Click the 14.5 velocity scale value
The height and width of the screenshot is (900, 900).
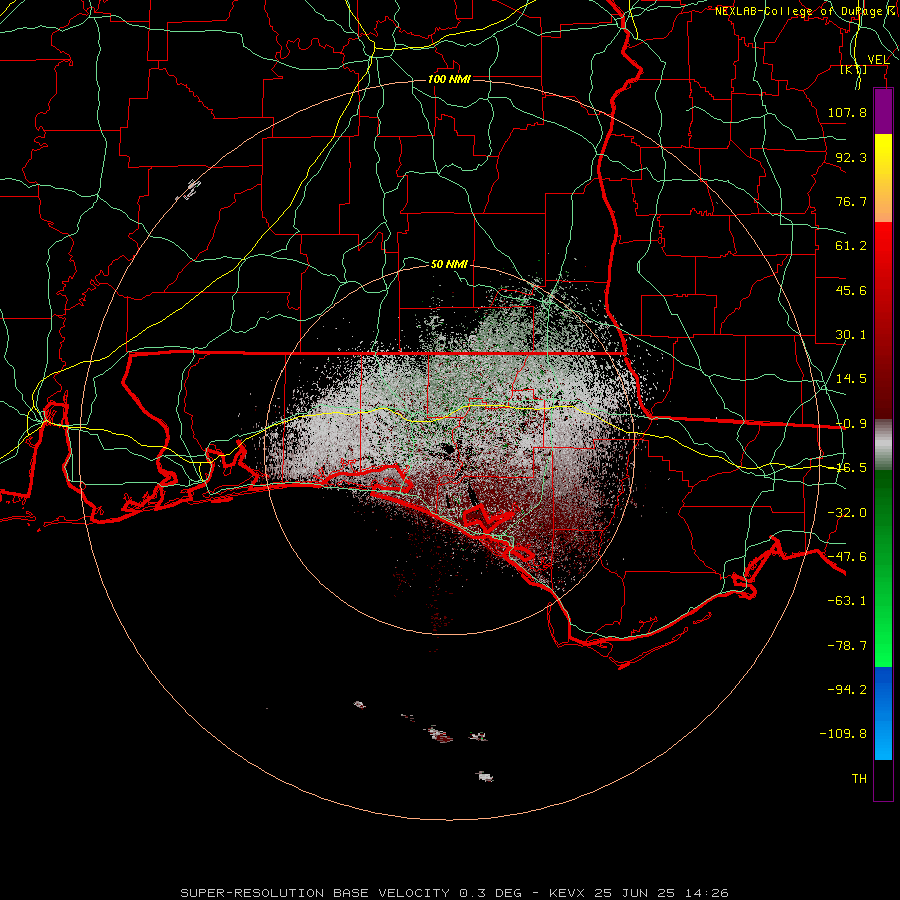click(x=851, y=379)
